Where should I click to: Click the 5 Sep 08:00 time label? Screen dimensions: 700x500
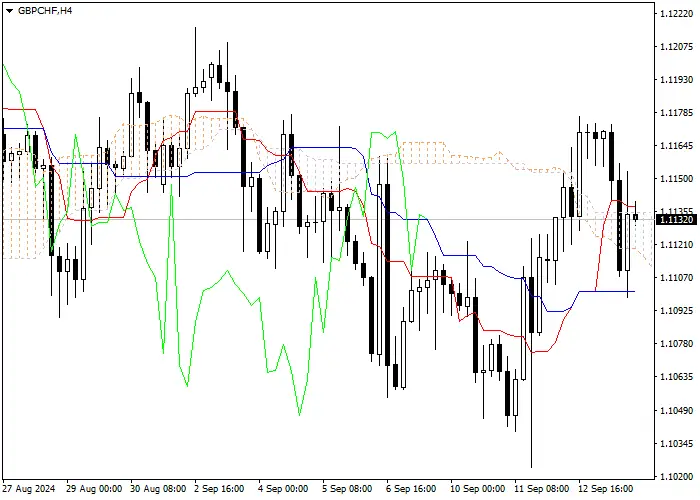tap(347, 489)
